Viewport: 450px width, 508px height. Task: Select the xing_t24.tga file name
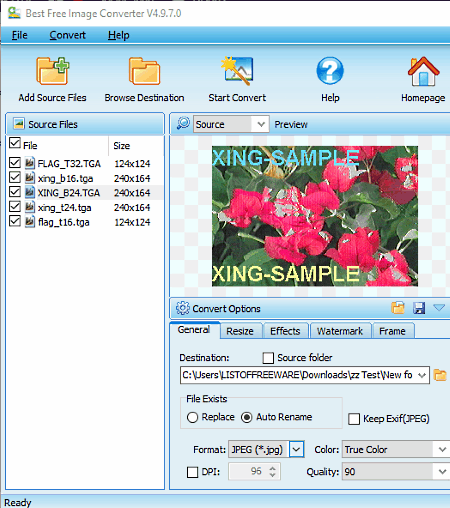click(x=64, y=207)
